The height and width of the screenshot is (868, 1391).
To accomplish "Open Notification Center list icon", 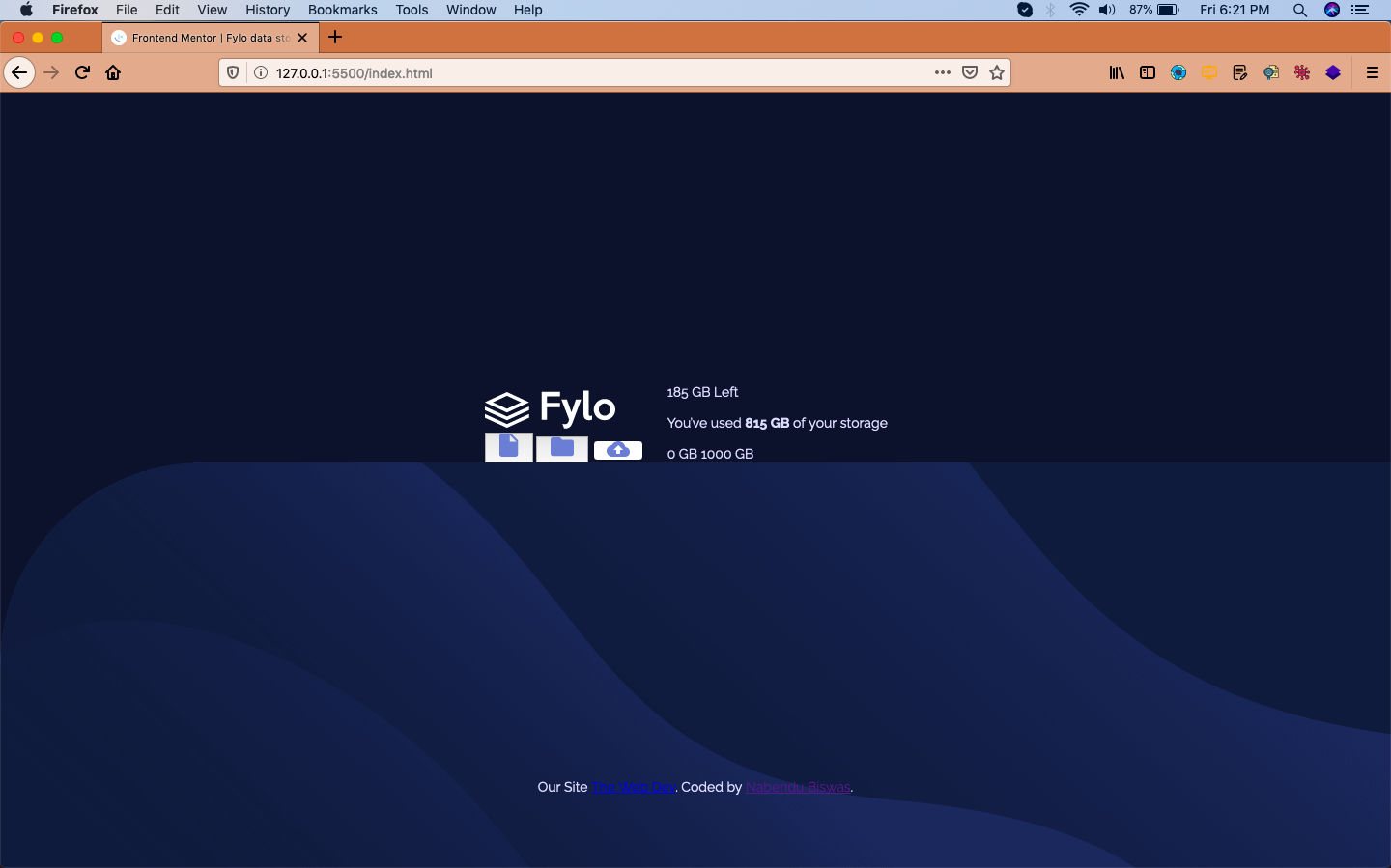I will (1361, 10).
